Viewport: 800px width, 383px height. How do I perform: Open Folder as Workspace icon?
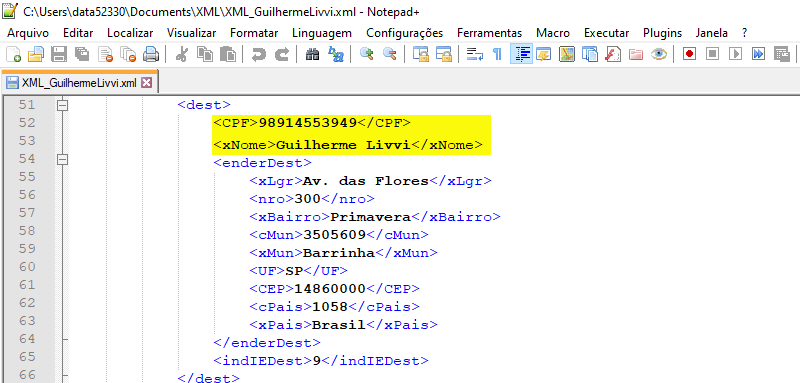(636, 54)
